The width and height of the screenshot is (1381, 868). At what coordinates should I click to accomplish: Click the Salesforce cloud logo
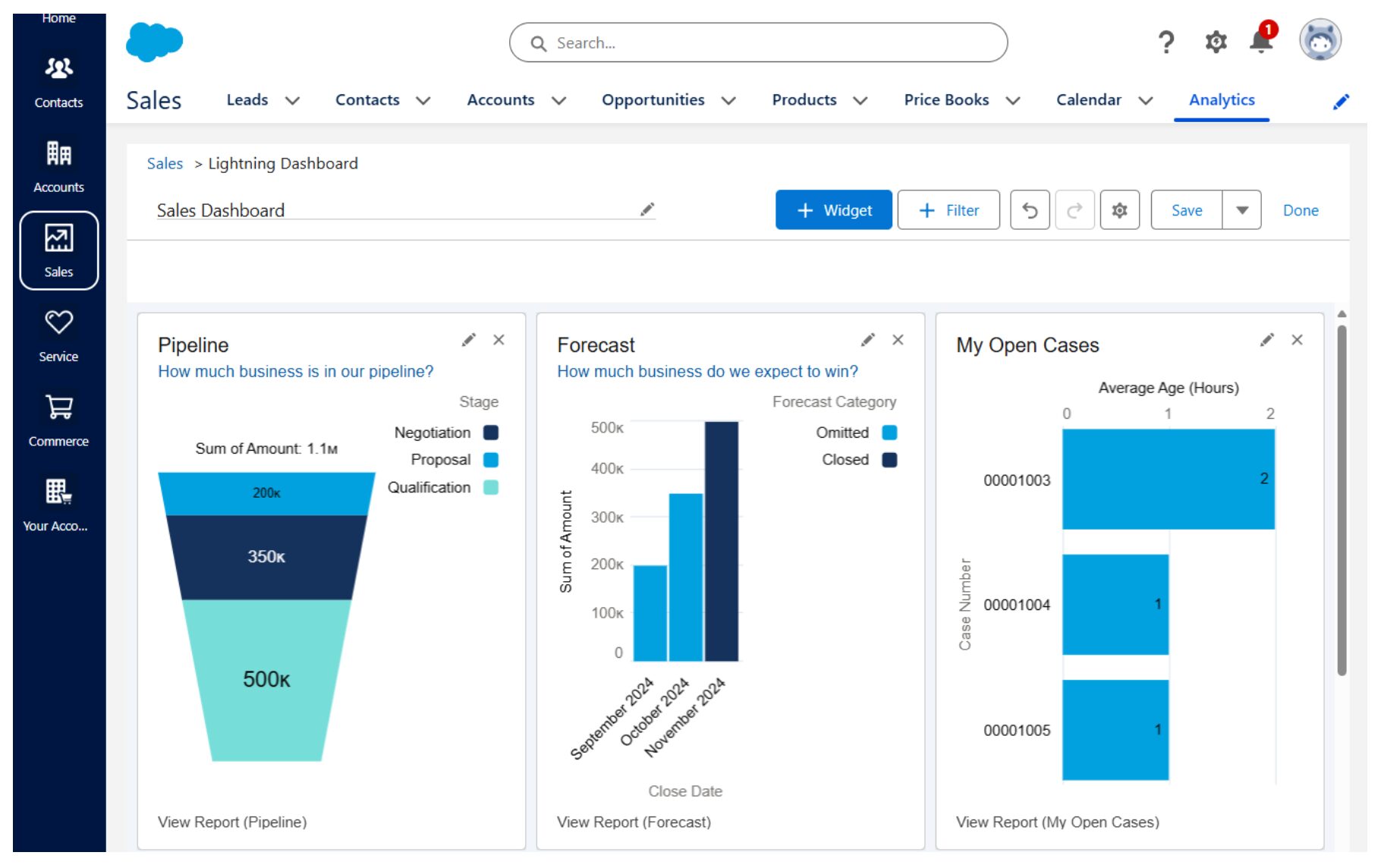click(x=154, y=42)
